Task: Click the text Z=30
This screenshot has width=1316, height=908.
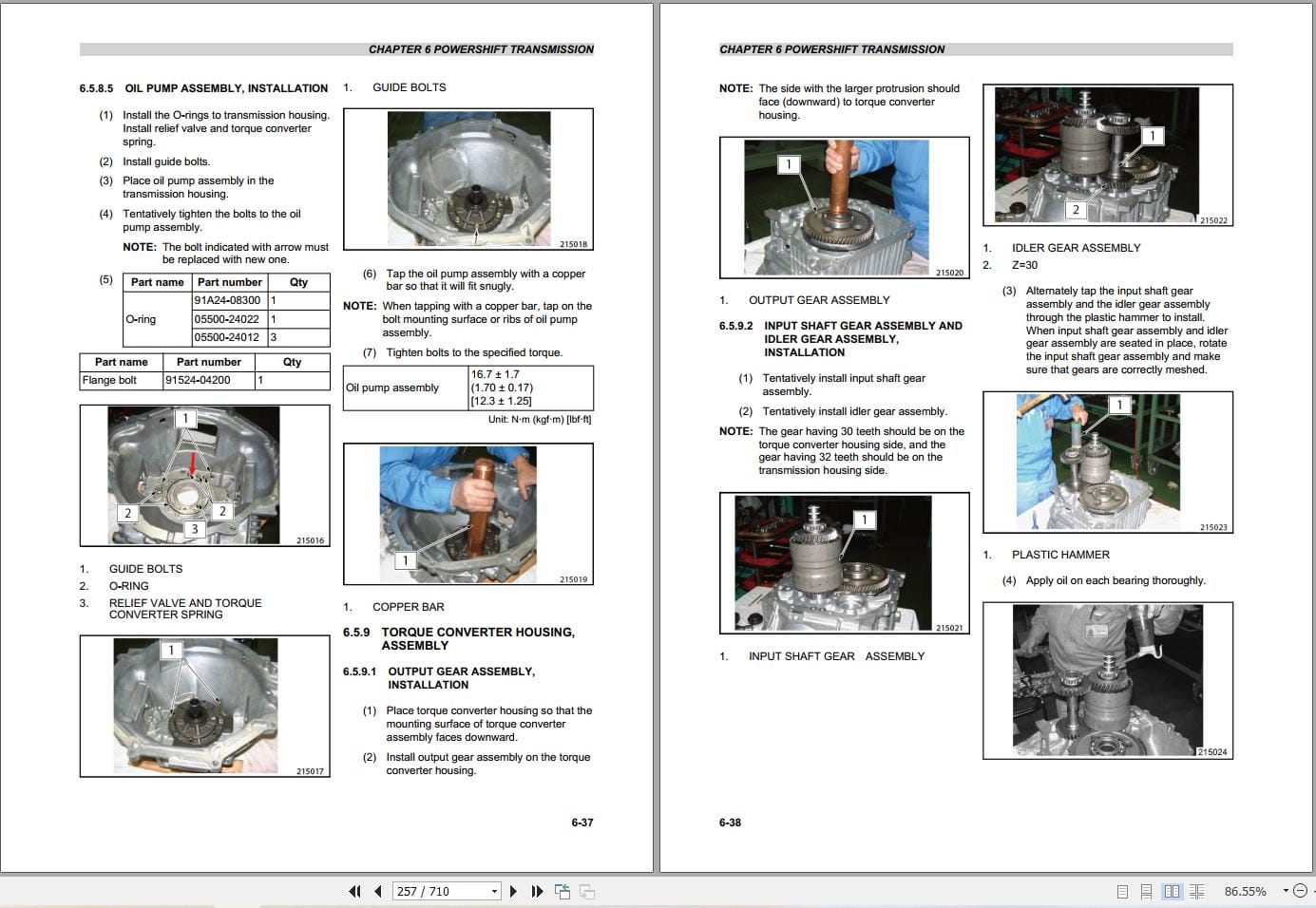Action: coord(1024,265)
